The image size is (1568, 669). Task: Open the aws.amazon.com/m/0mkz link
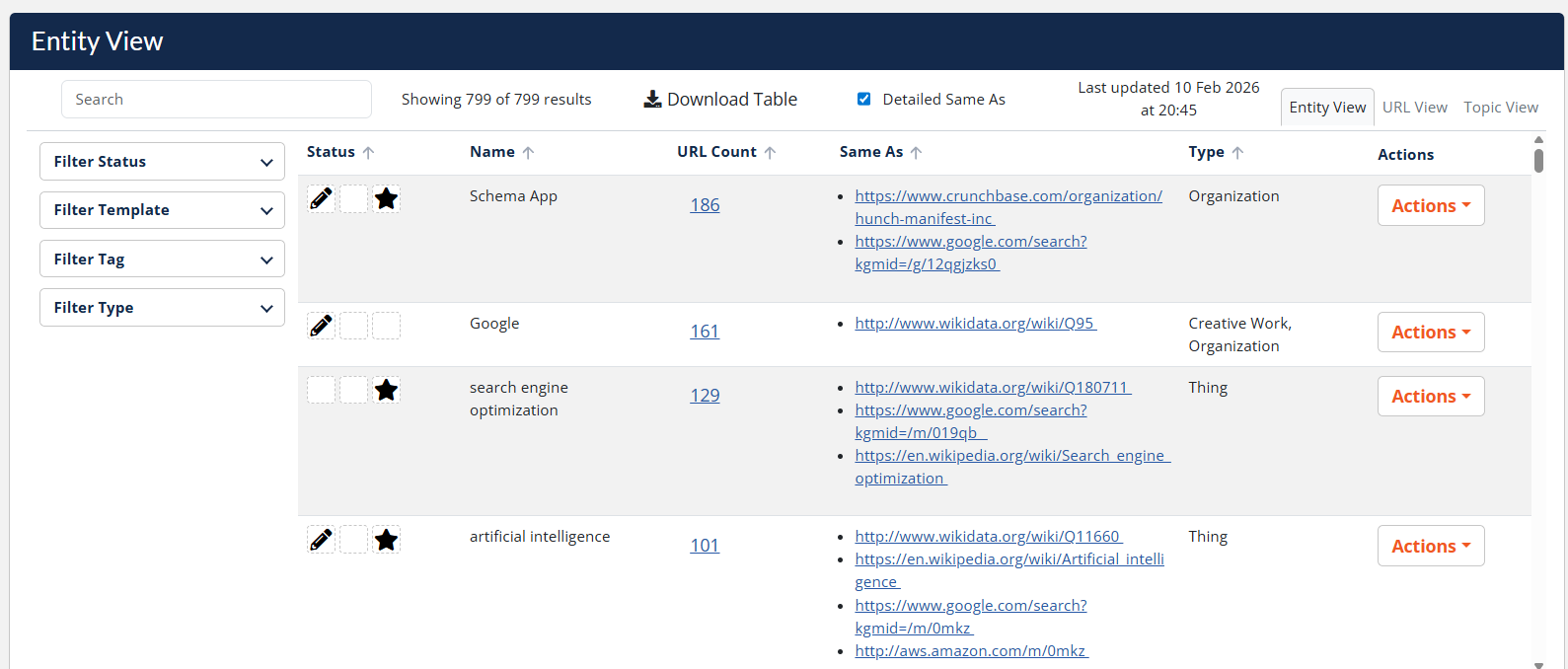[972, 651]
